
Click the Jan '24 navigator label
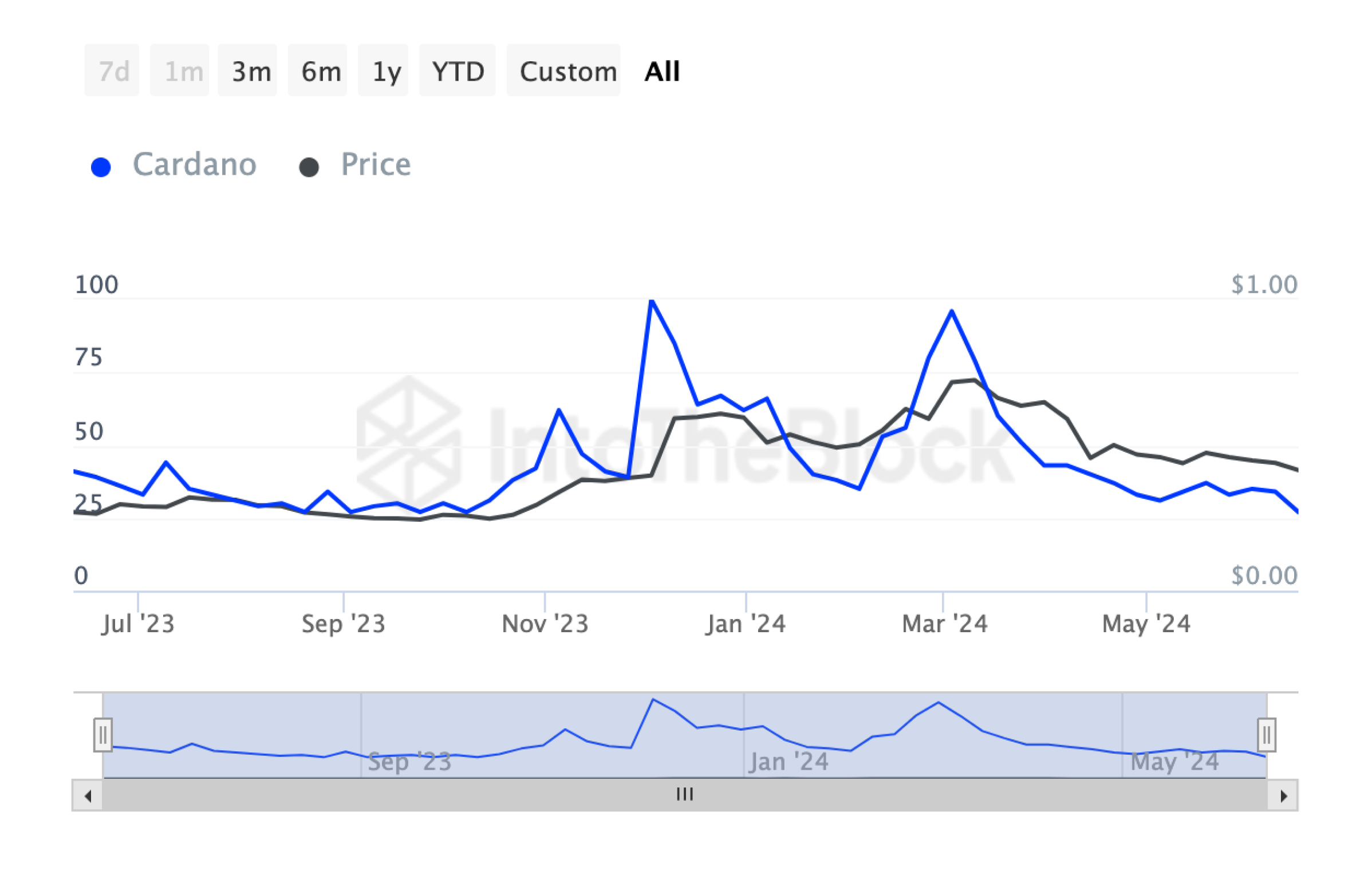788,762
